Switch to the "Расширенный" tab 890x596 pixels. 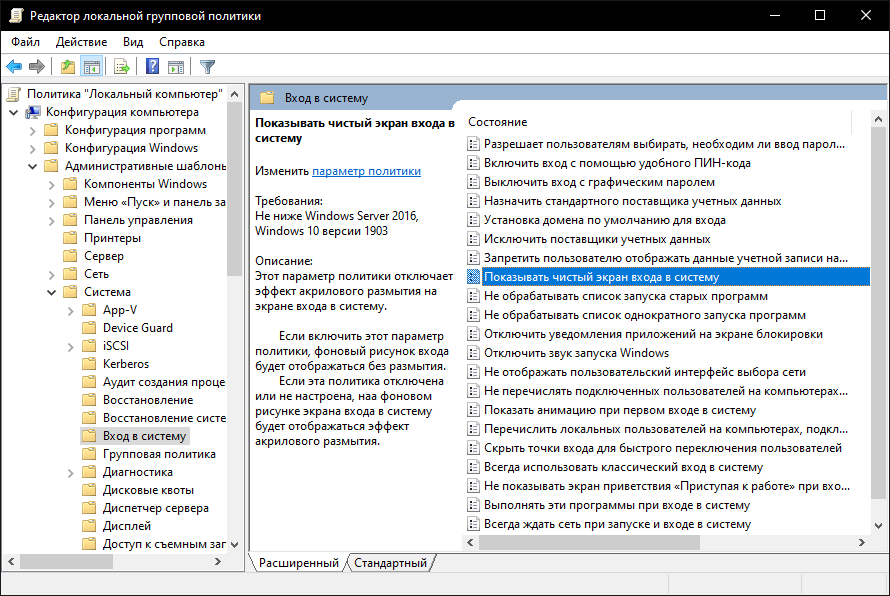[299, 563]
